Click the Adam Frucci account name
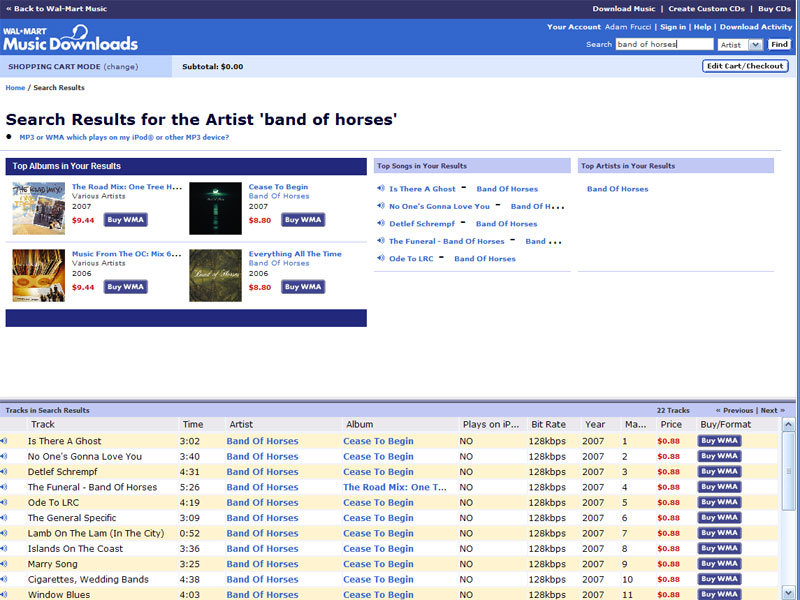This screenshot has height=600, width=800. point(628,27)
